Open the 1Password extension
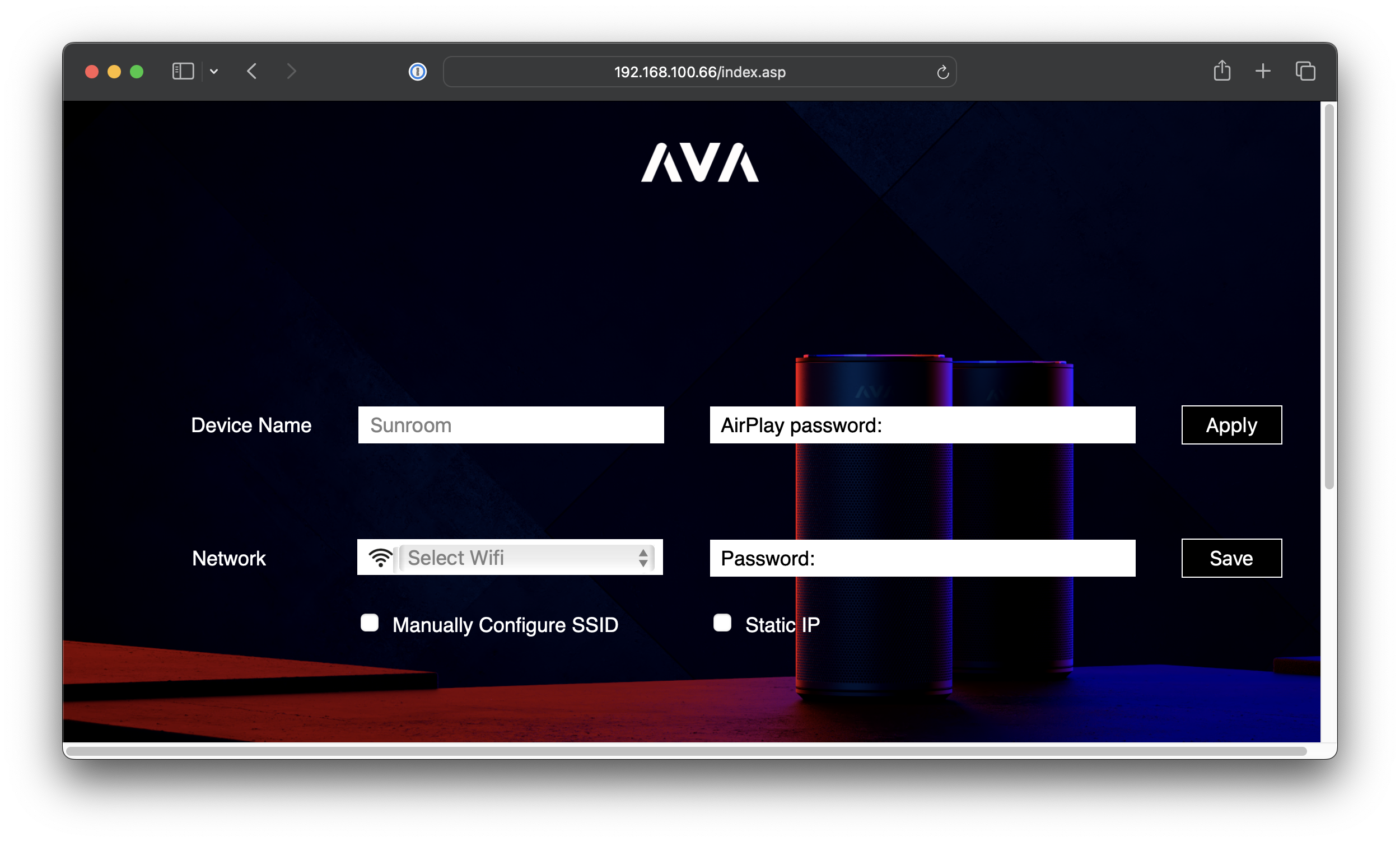 tap(417, 72)
